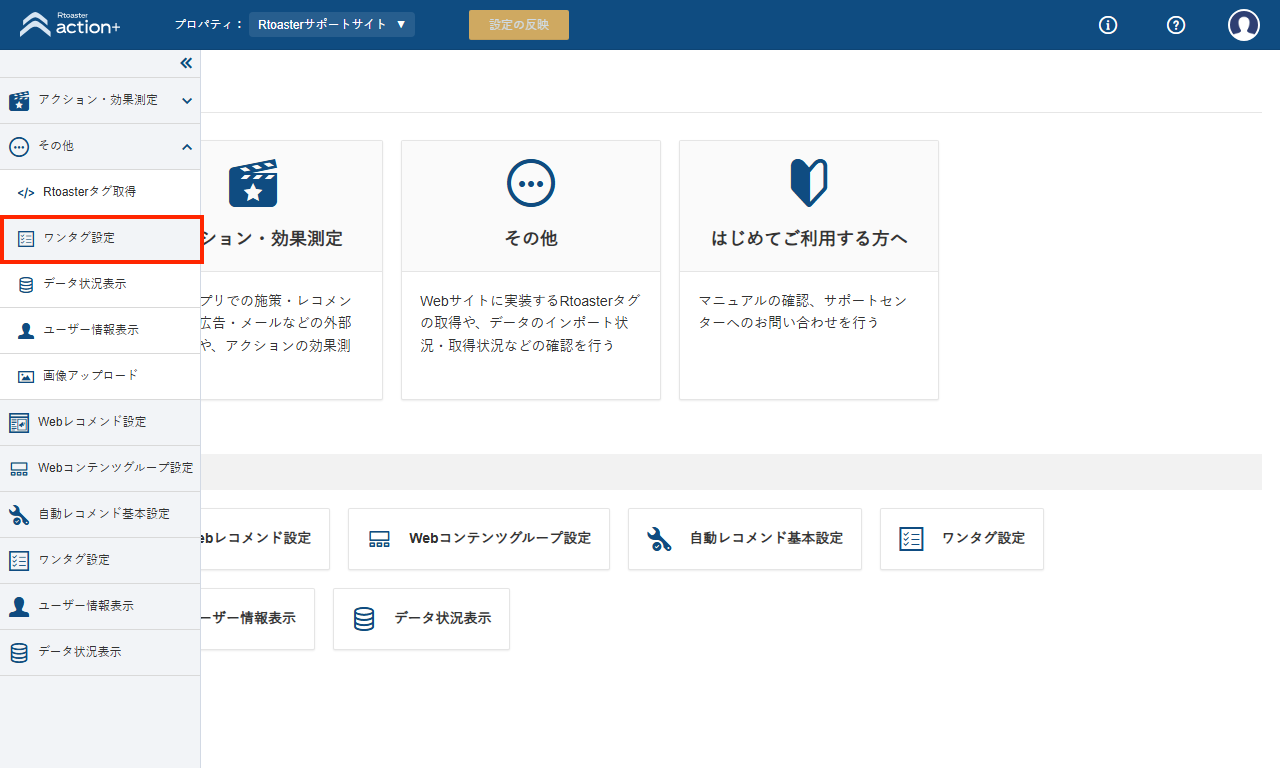
Task: Click the プロパティ： label in header
Action: [x=209, y=24]
